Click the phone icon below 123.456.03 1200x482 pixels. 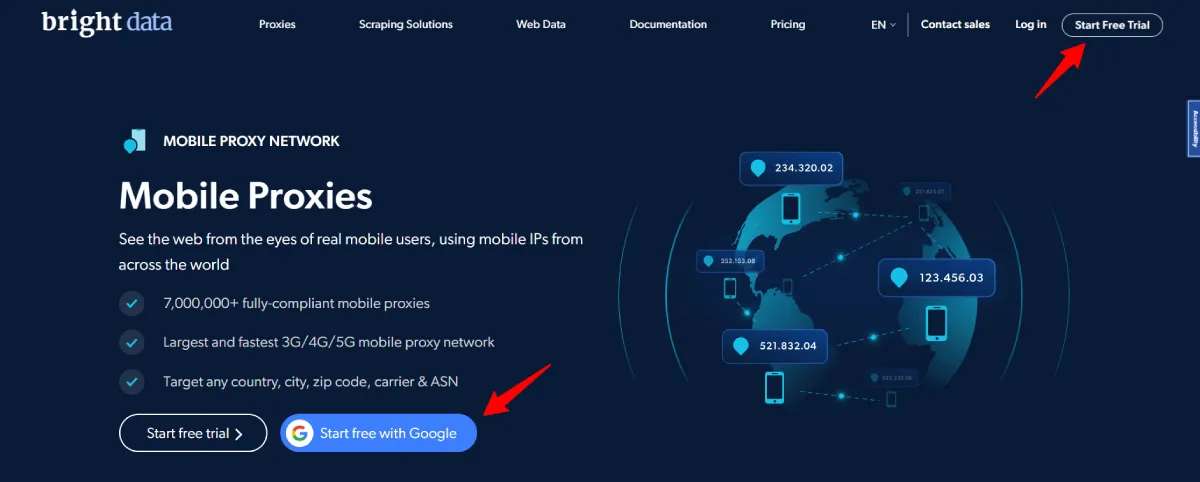[x=936, y=323]
